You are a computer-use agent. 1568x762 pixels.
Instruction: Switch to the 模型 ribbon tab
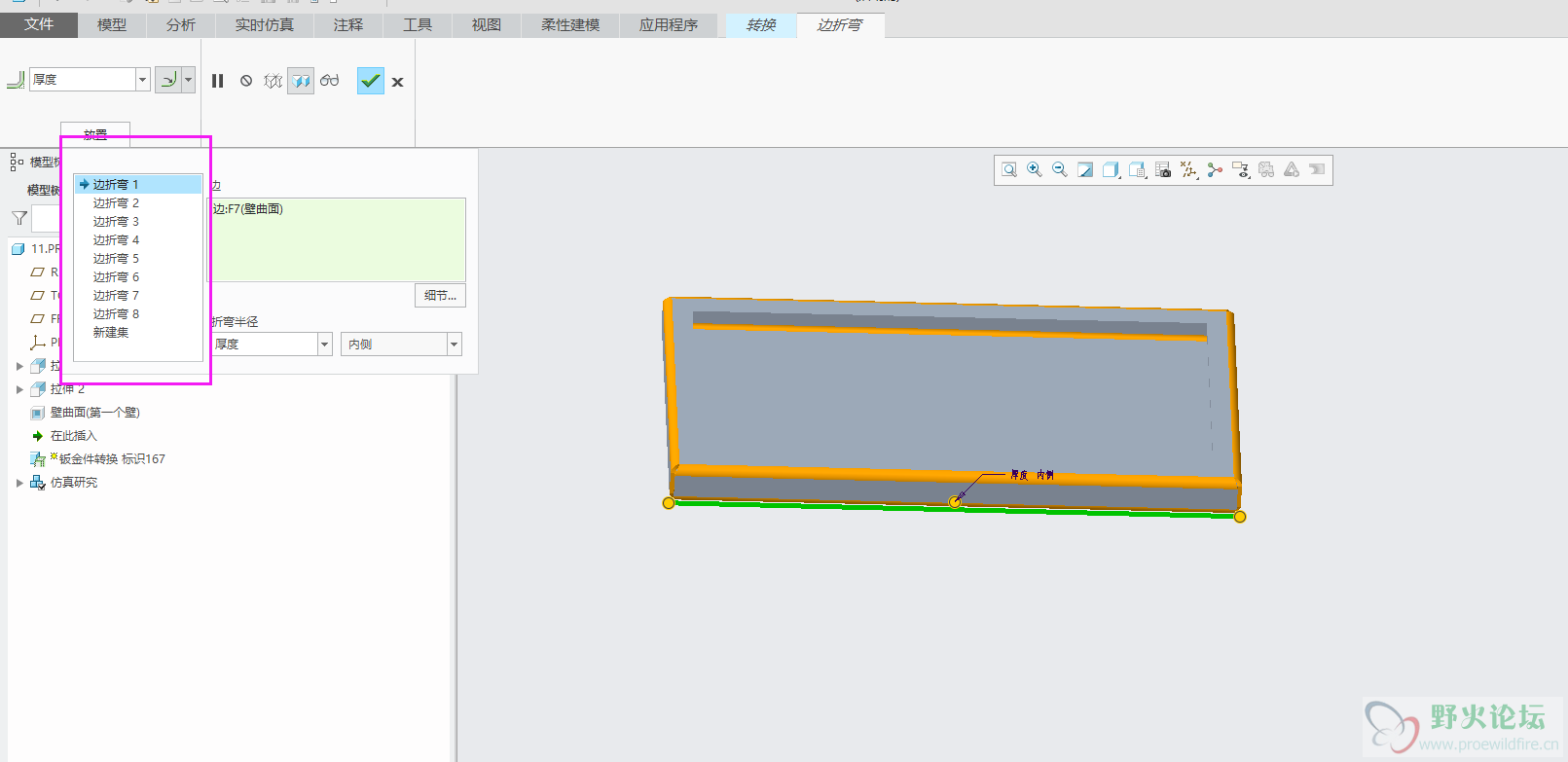(x=112, y=25)
